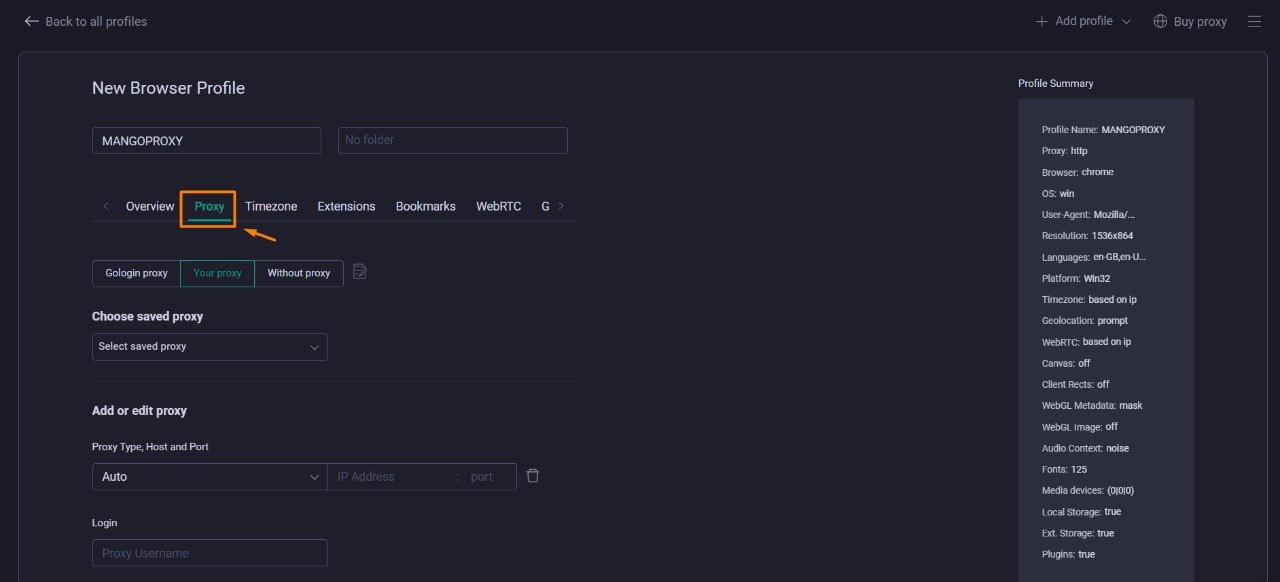The image size is (1280, 582).
Task: Switch to the Without proxy option
Action: [x=298, y=272]
